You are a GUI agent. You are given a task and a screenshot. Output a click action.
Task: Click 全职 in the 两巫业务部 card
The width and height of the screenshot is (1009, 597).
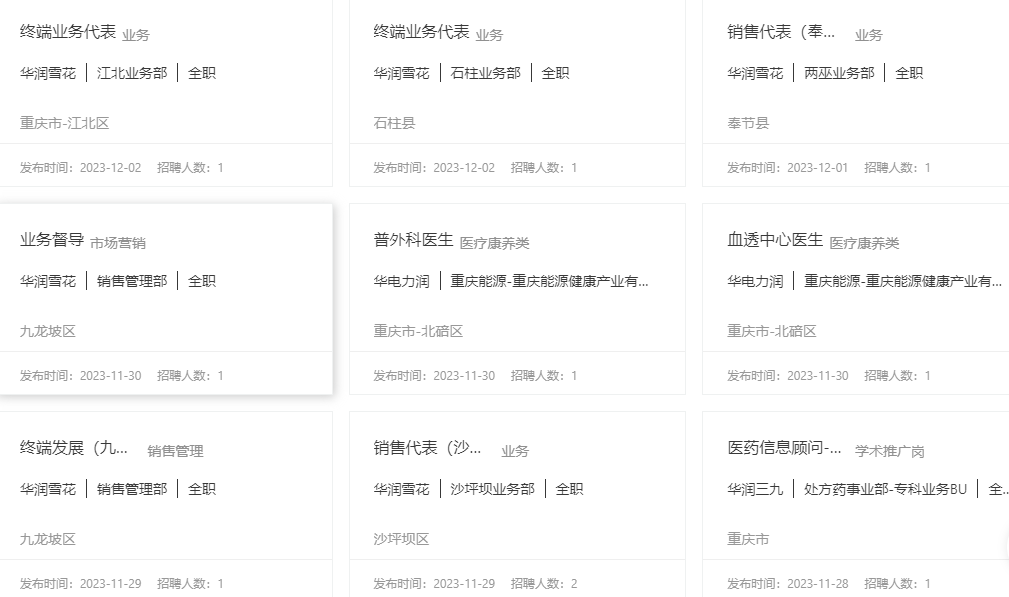(909, 73)
